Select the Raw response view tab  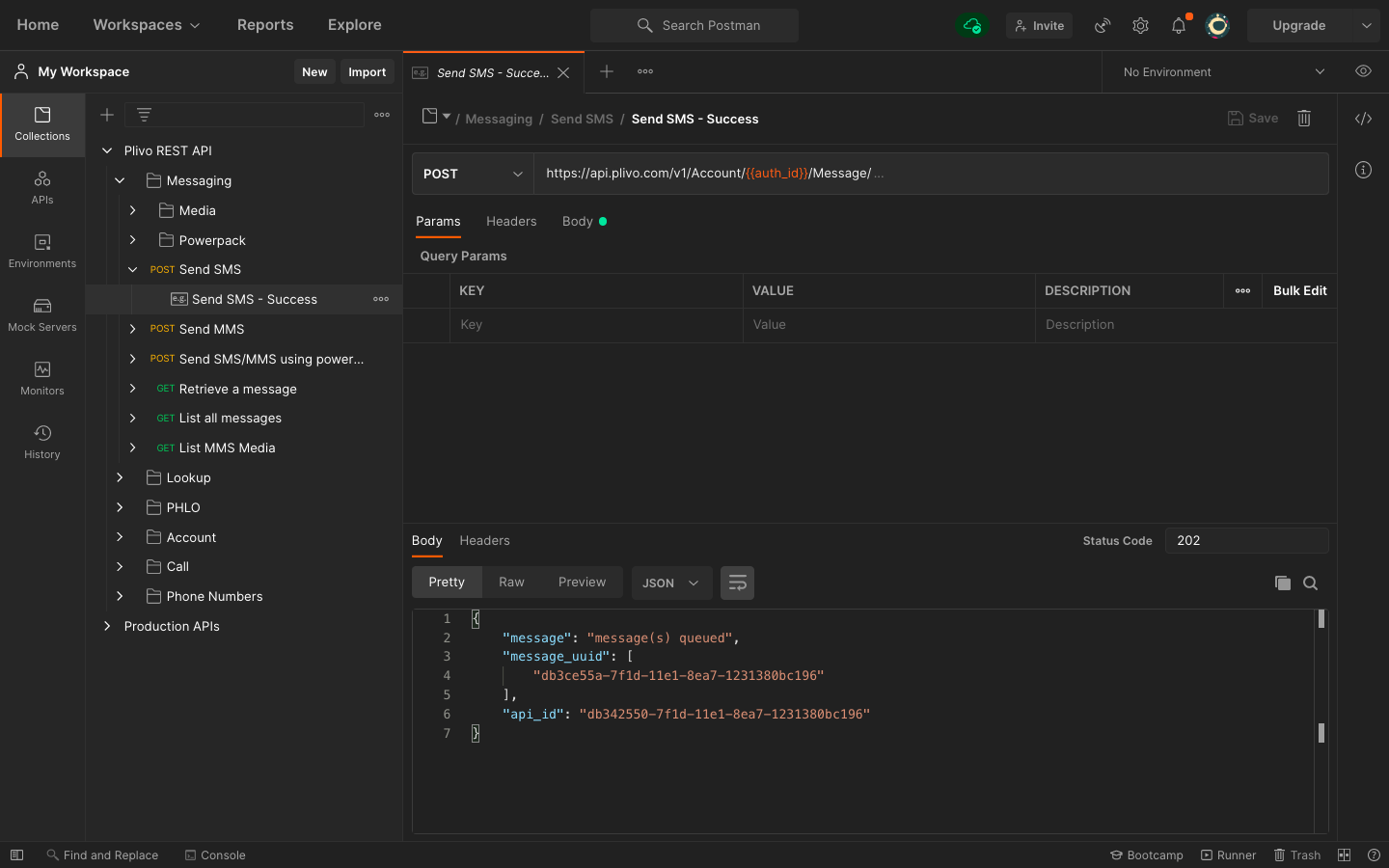[511, 583]
